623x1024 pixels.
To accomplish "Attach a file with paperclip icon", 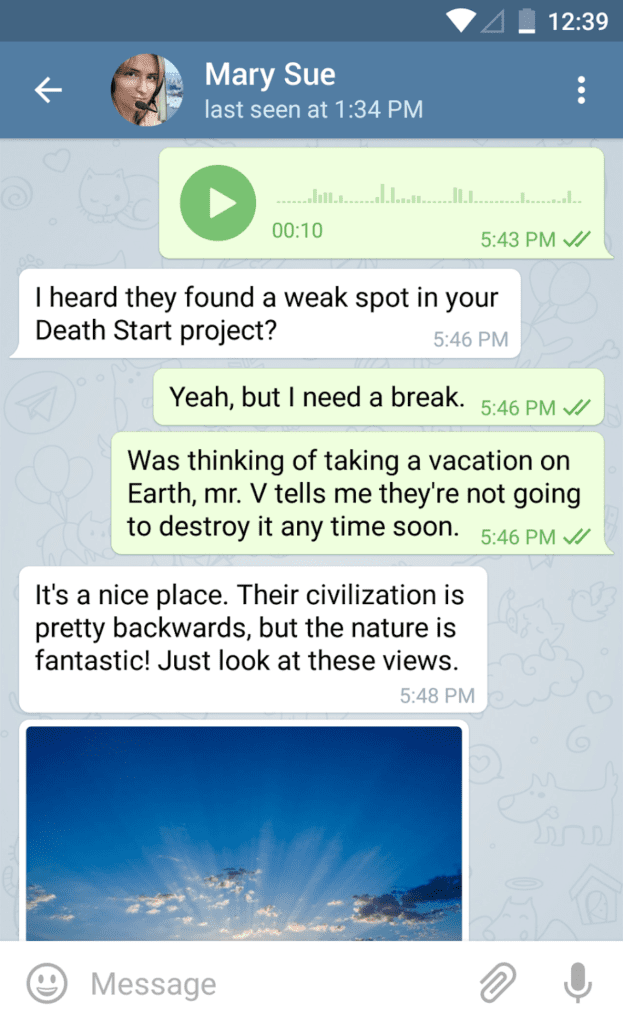I will 498,982.
